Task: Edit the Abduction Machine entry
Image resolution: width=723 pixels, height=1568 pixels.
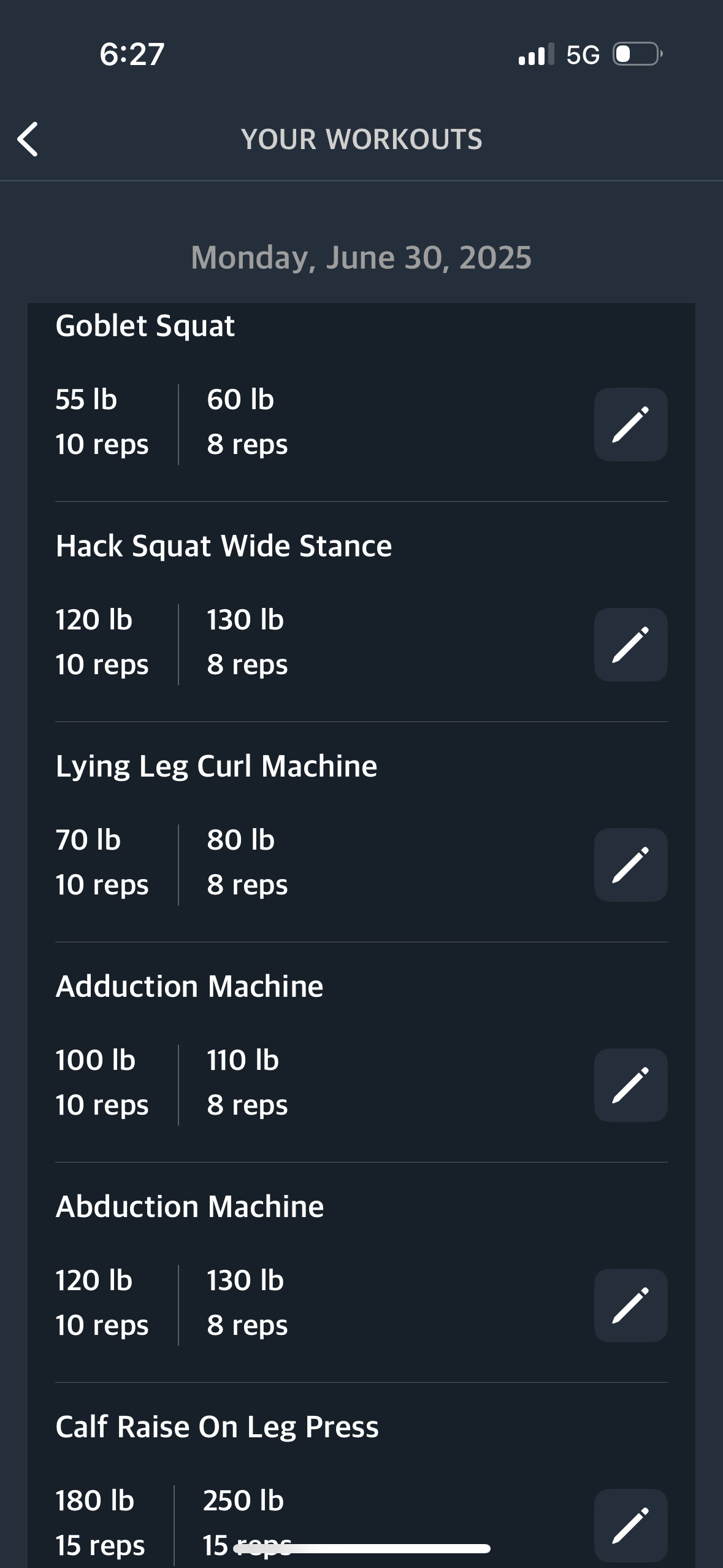Action: pyautogui.click(x=630, y=1305)
